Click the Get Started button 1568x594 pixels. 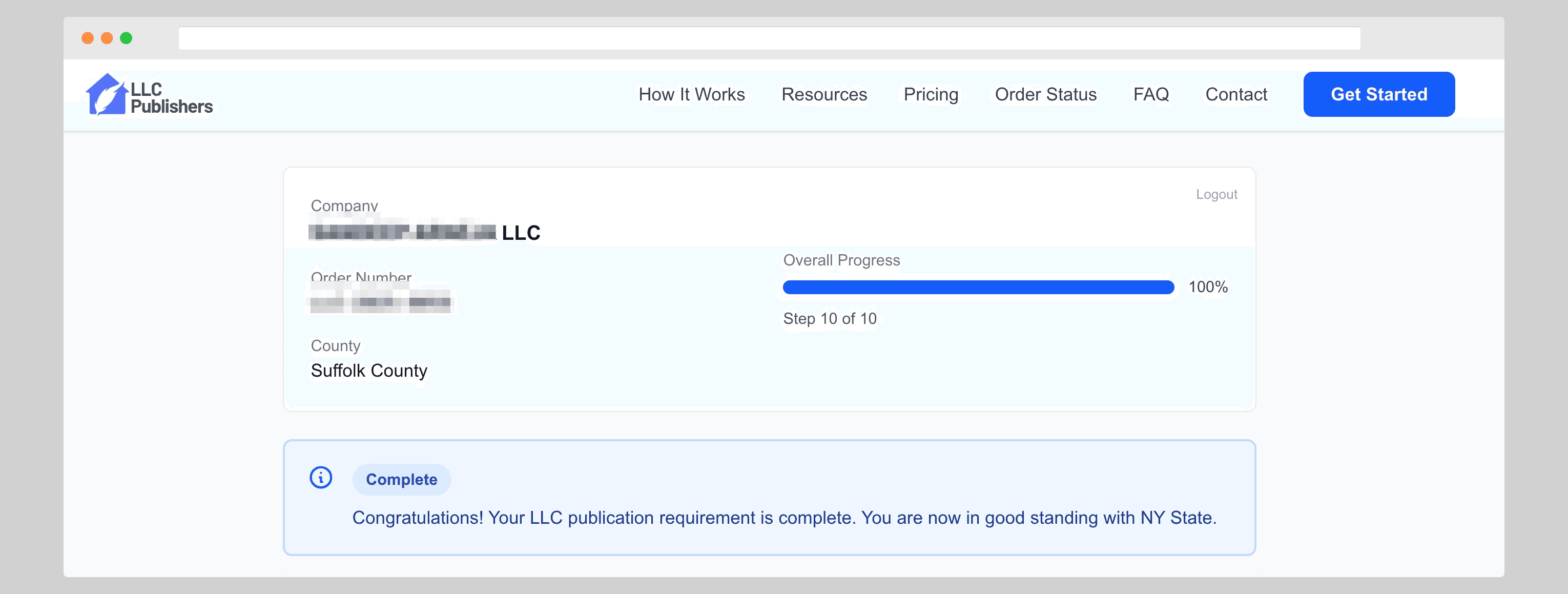click(x=1379, y=94)
